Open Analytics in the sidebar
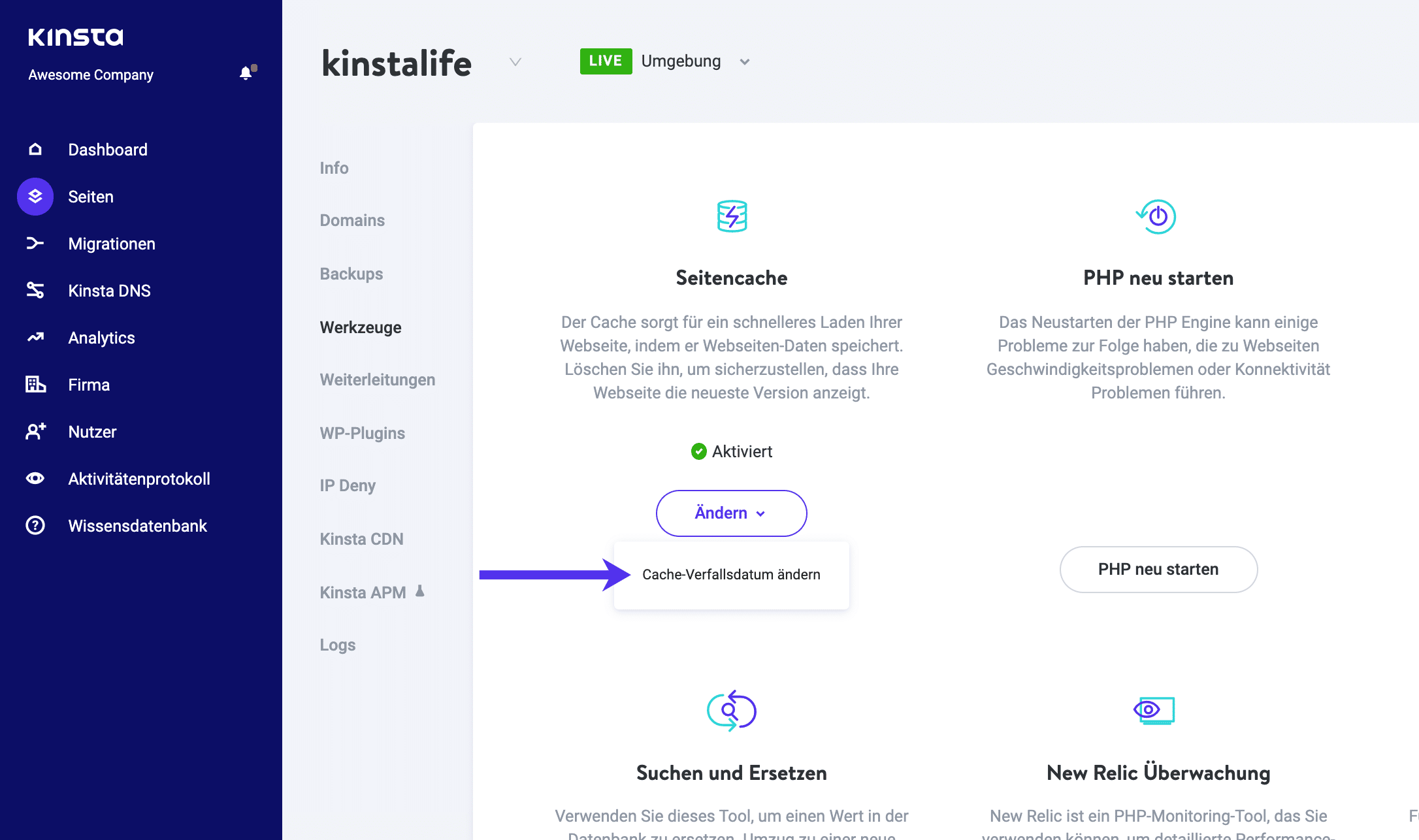This screenshot has height=840, width=1419. 101,338
